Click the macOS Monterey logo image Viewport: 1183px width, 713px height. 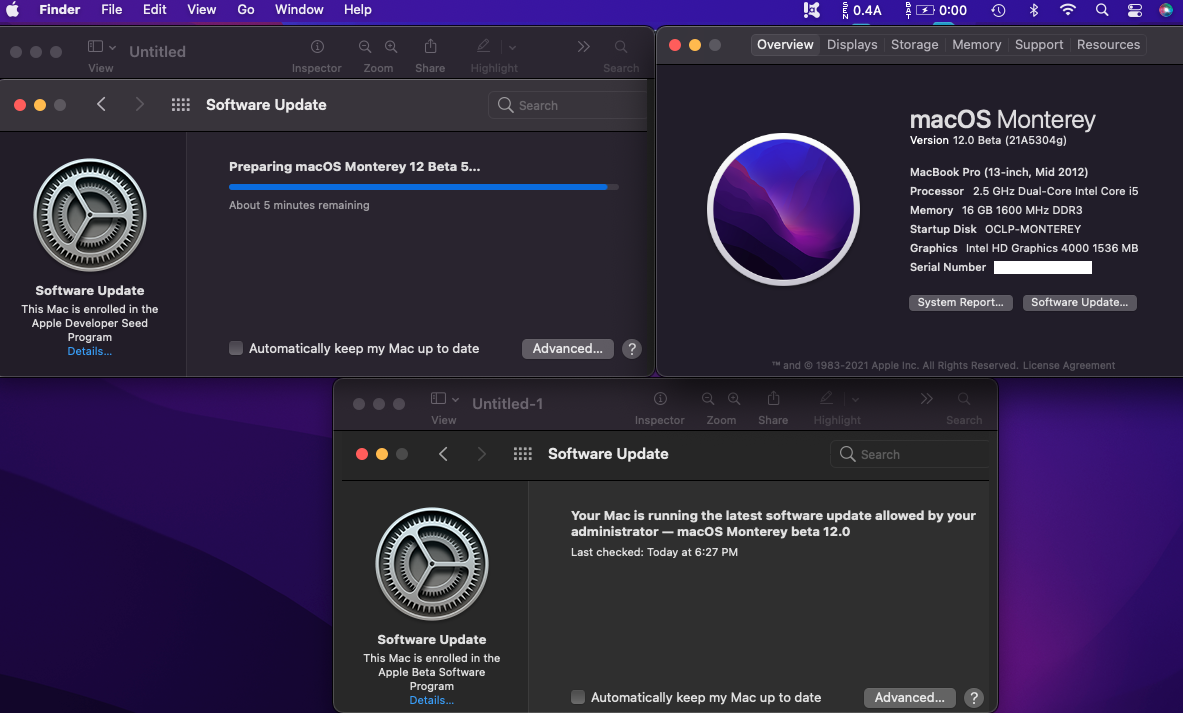pos(783,209)
